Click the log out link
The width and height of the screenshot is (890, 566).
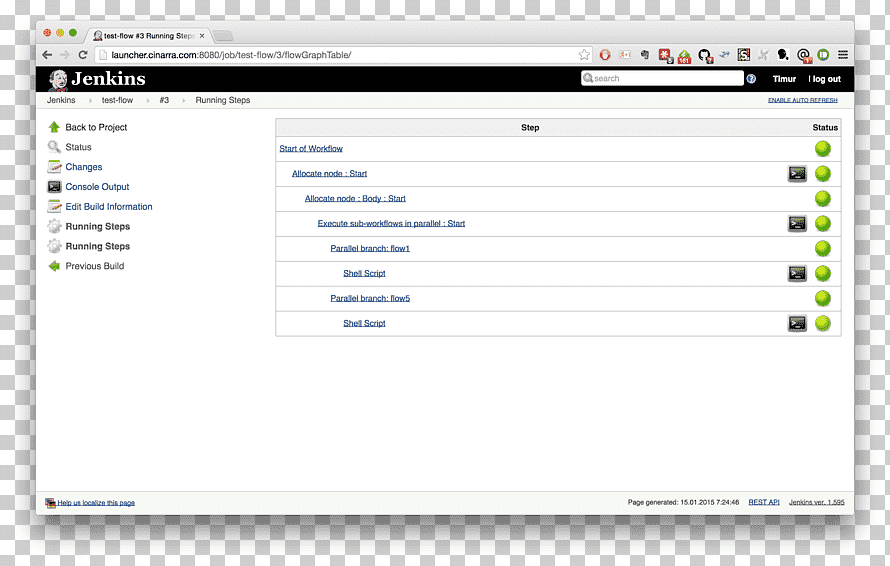[826, 79]
